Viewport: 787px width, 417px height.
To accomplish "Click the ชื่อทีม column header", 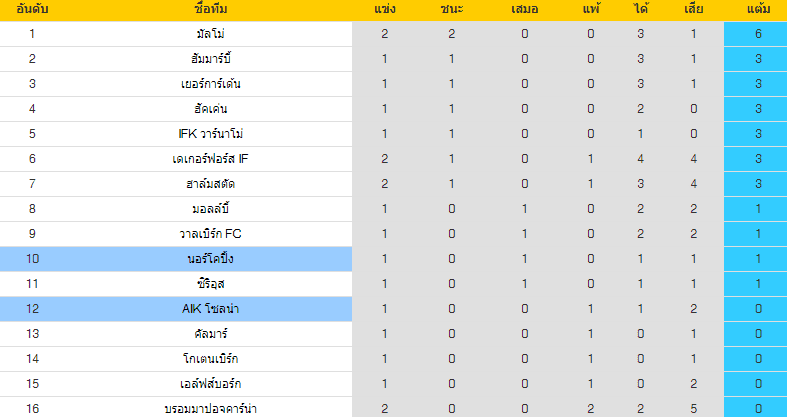I will point(211,9).
